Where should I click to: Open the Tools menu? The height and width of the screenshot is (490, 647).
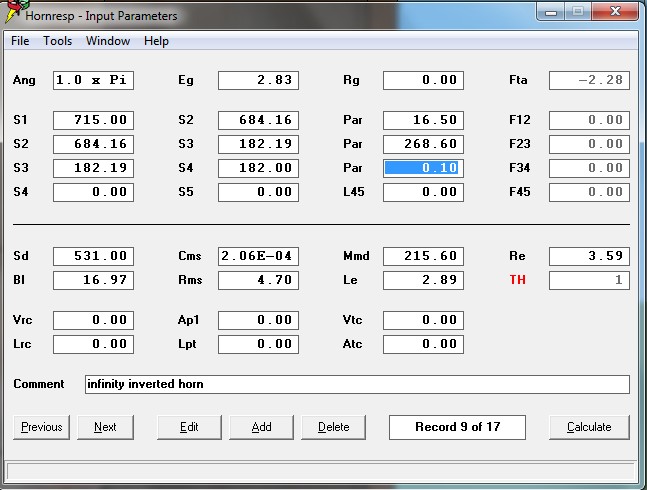click(x=57, y=41)
